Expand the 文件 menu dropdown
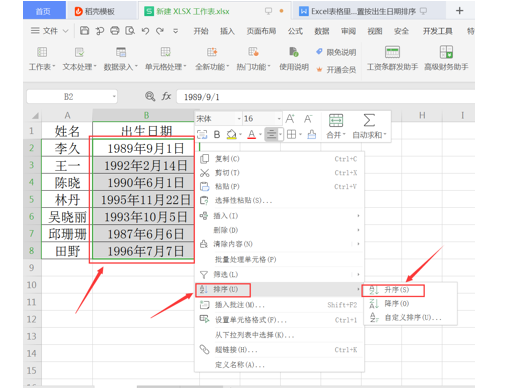The image size is (518, 390). point(66,31)
